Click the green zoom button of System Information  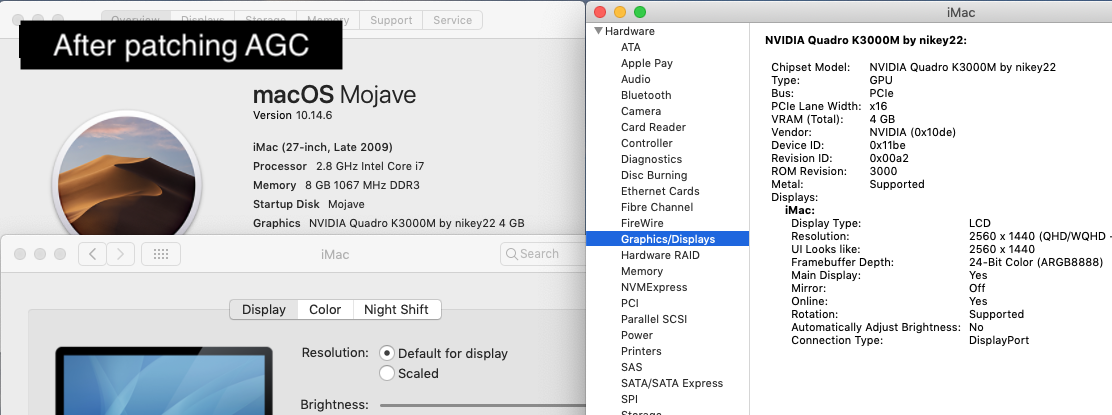[640, 11]
